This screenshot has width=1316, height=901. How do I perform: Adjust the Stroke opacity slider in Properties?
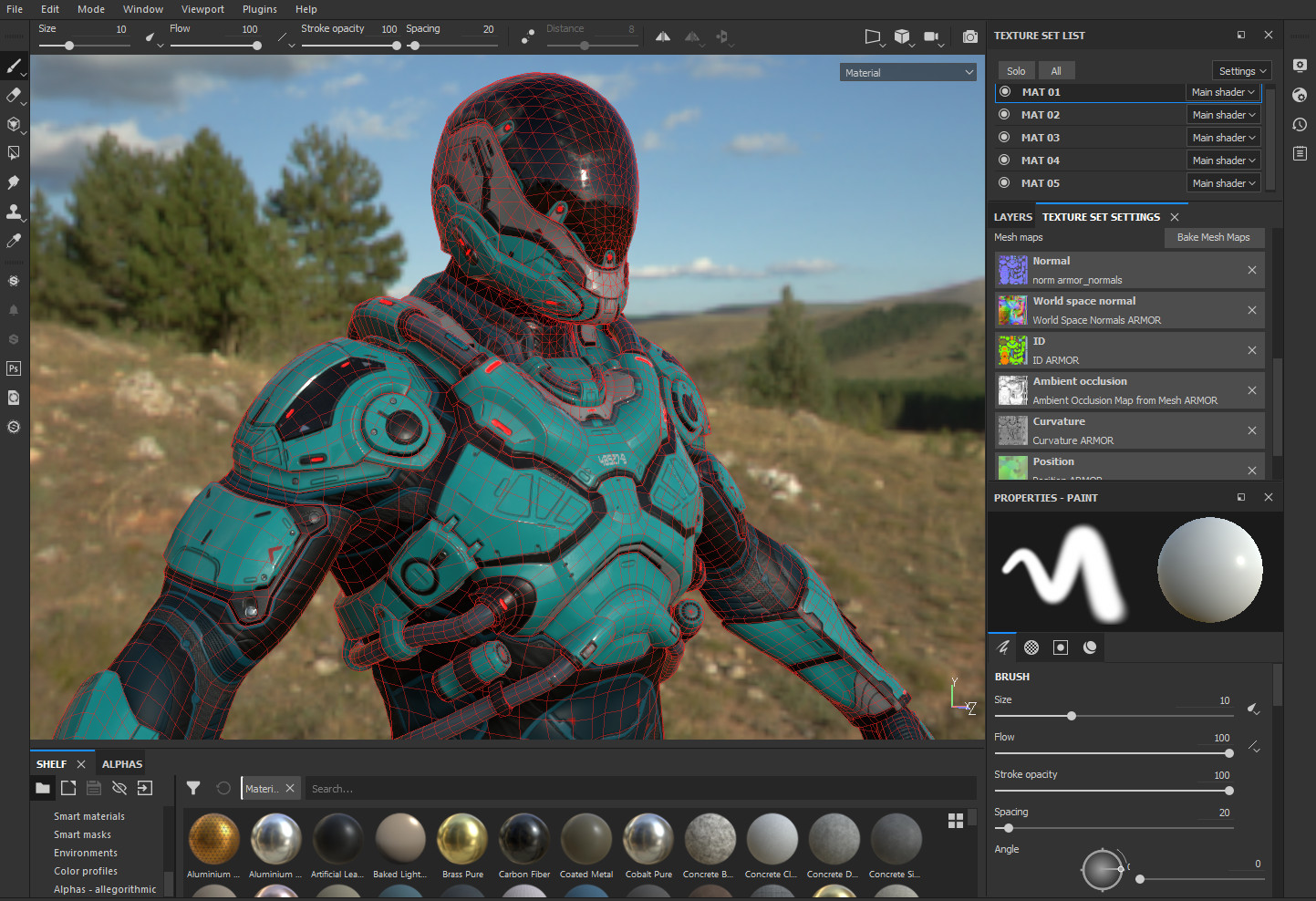1114,791
